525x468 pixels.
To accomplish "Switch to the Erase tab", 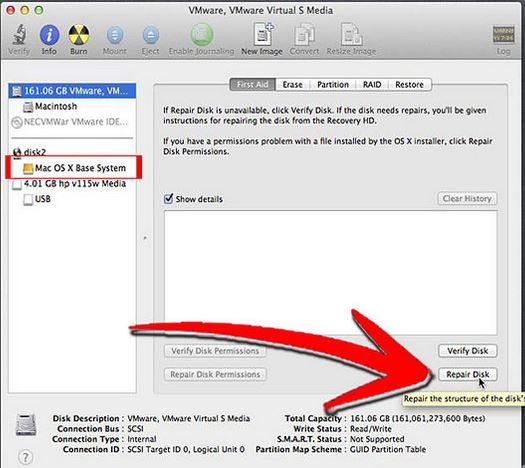I will tap(292, 85).
